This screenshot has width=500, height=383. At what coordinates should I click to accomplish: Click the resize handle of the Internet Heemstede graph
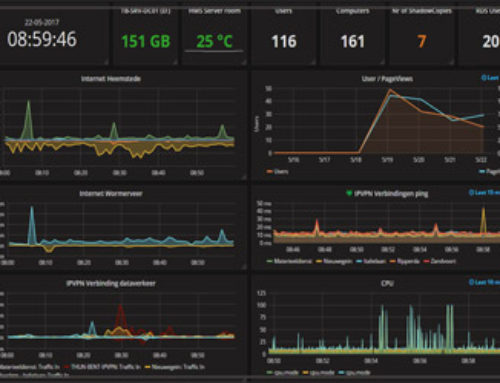point(244,177)
